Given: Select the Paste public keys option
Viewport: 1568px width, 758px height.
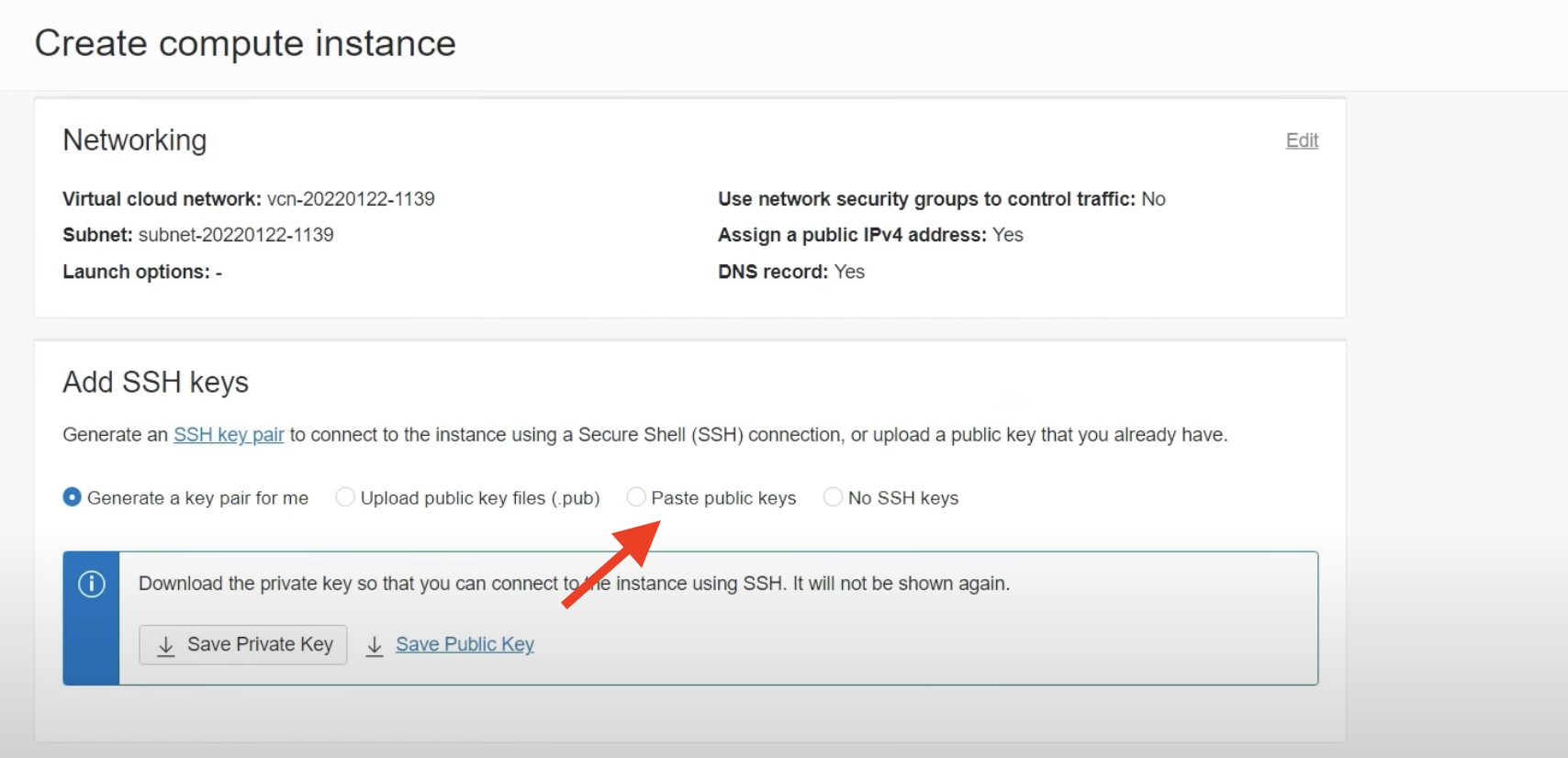Looking at the screenshot, I should pos(636,496).
